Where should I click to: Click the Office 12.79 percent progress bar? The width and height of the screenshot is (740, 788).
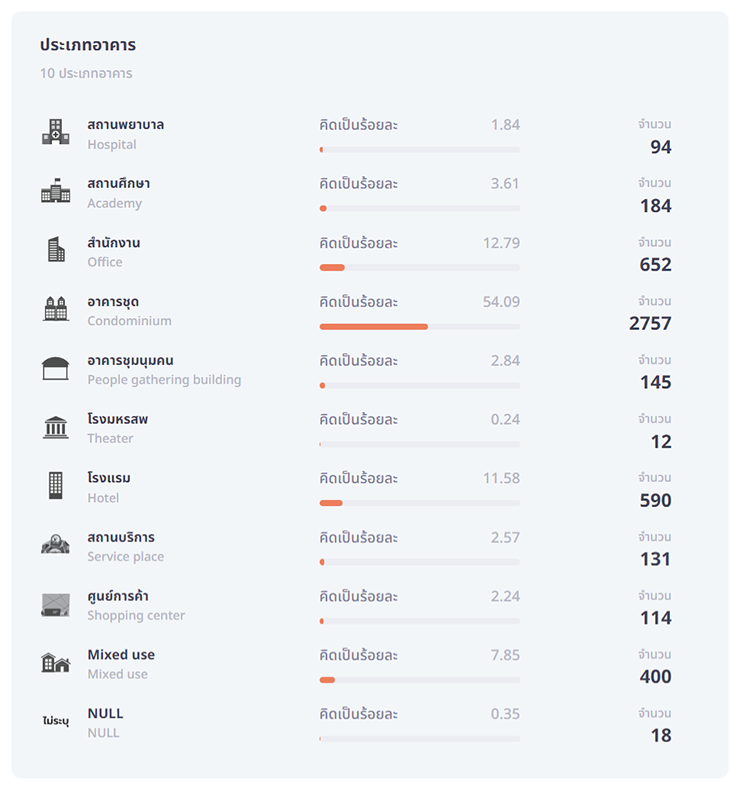[x=420, y=268]
